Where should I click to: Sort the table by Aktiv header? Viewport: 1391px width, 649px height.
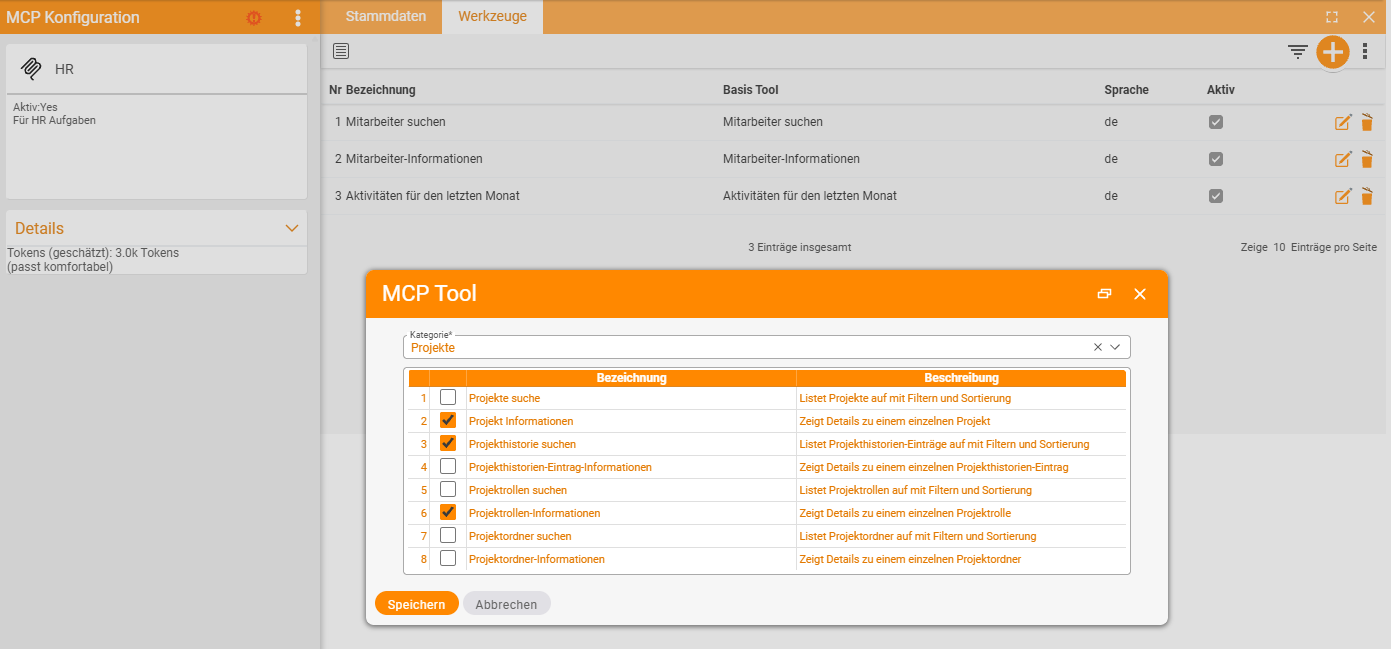tap(1221, 90)
